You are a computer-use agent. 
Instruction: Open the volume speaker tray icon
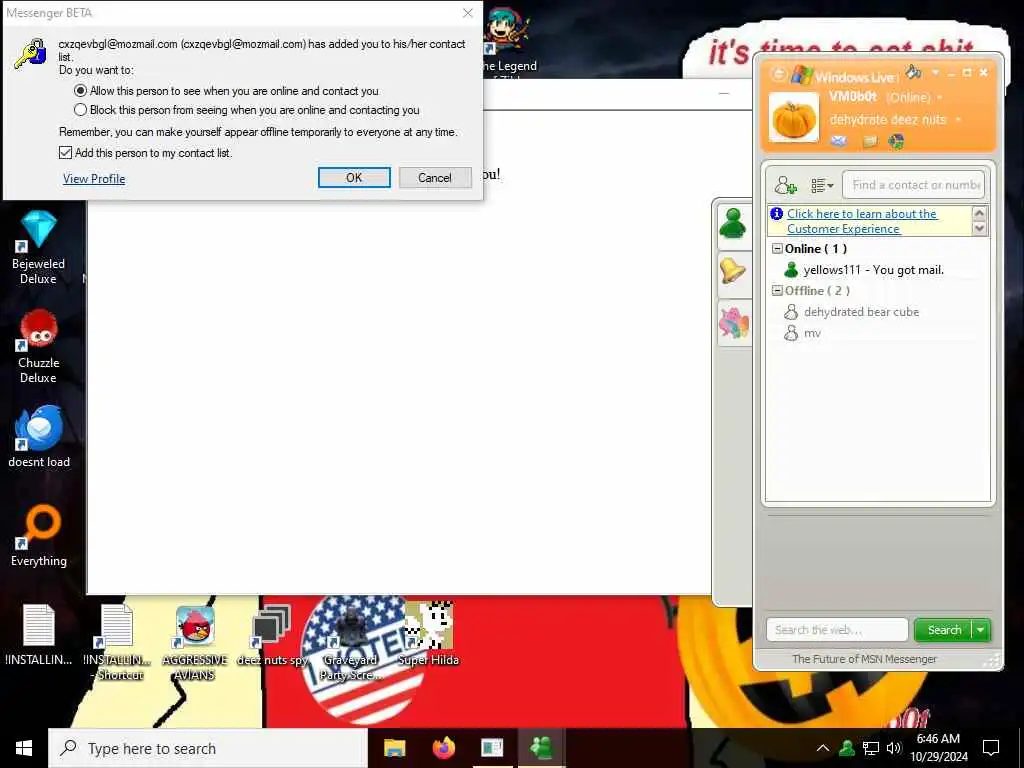pos(894,748)
